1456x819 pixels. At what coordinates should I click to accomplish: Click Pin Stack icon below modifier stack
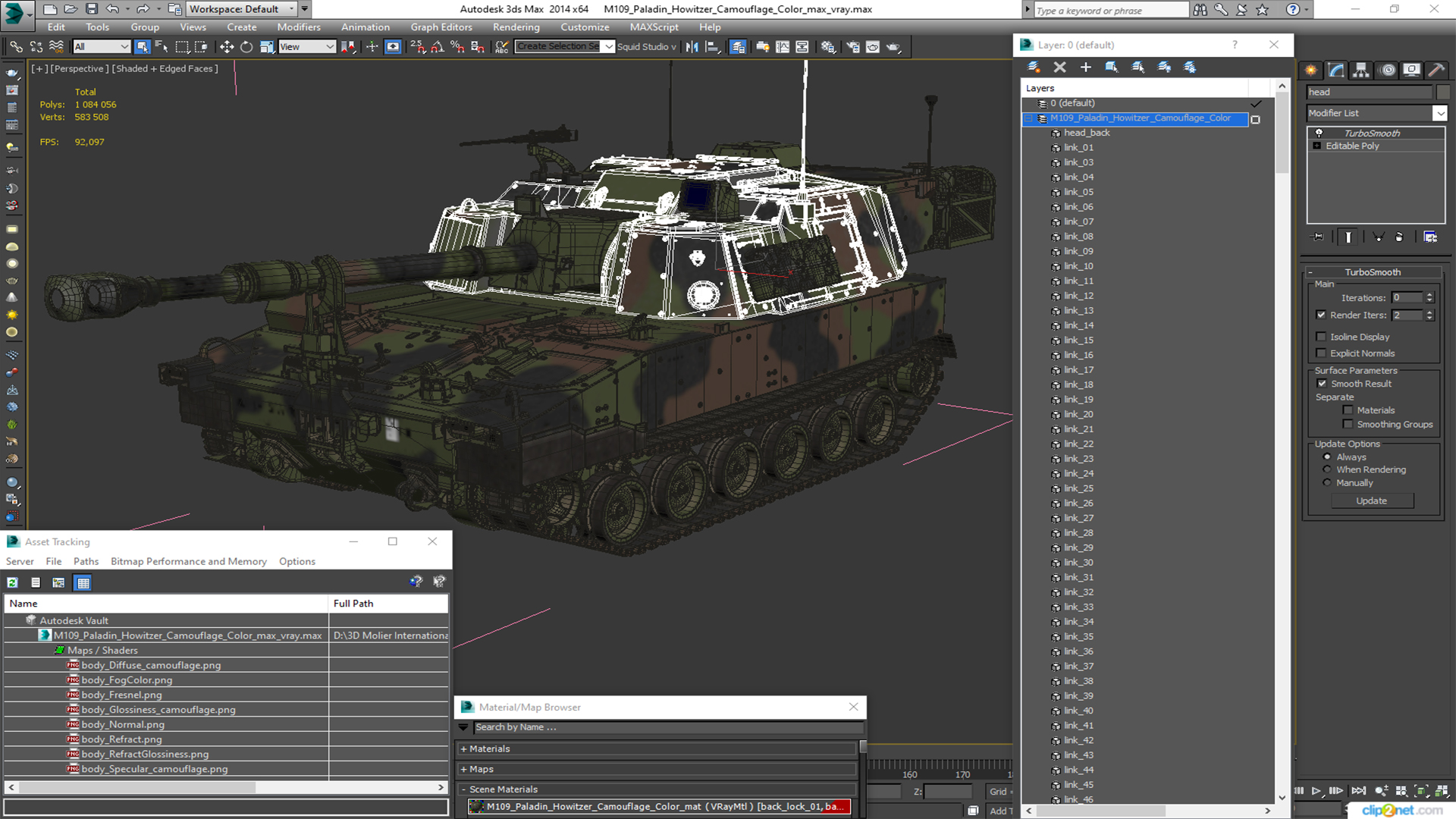coord(1318,237)
